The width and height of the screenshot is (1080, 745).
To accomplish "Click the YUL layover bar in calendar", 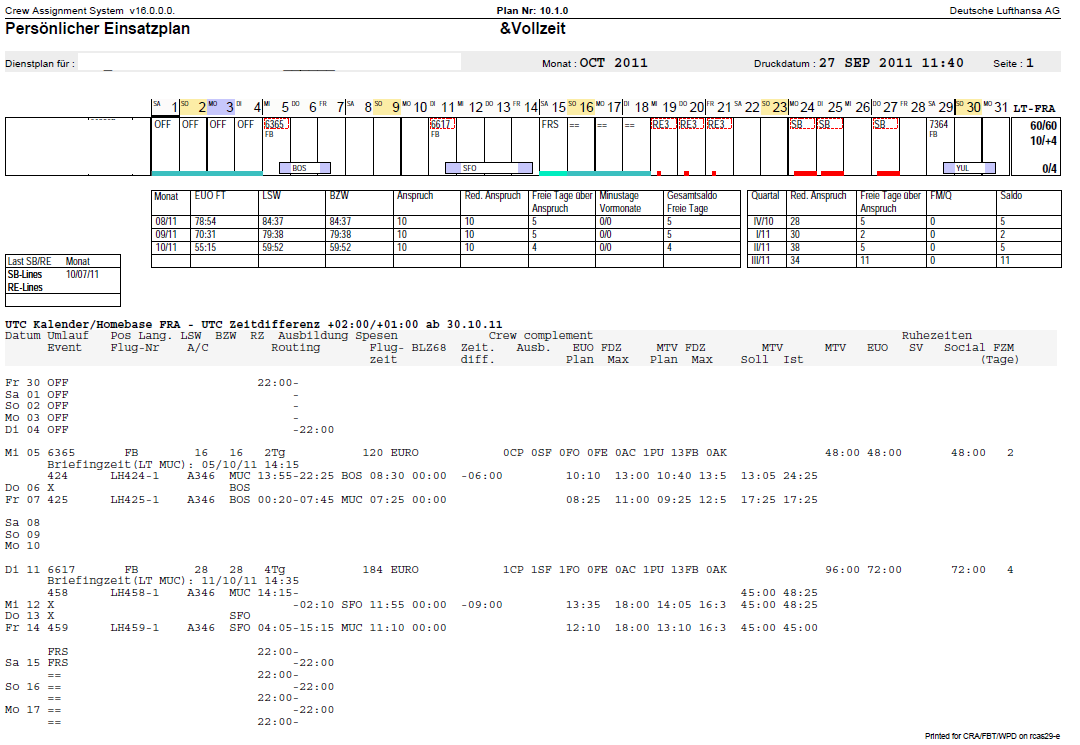I will [969, 167].
